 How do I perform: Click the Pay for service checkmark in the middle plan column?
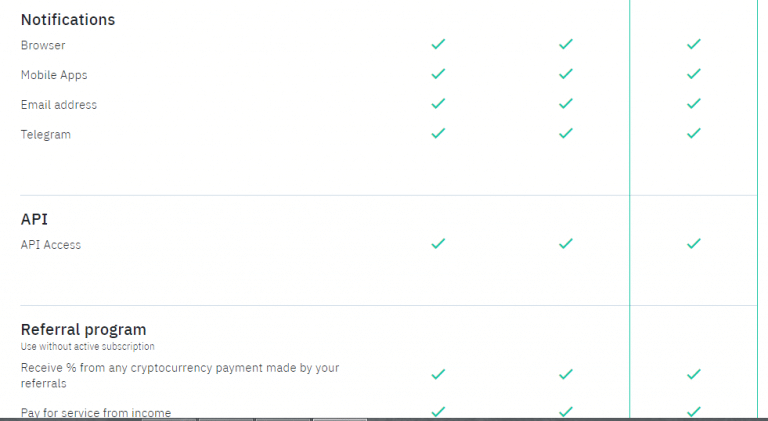[x=566, y=412]
